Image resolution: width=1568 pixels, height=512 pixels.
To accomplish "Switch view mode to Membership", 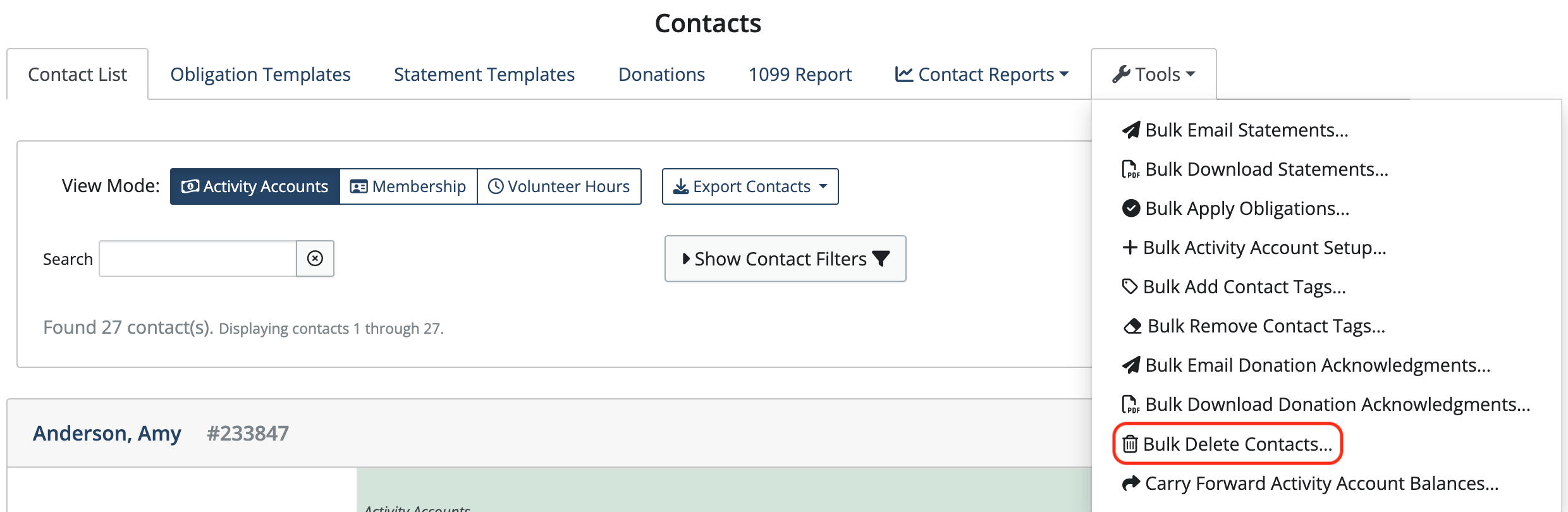I will coord(408,186).
